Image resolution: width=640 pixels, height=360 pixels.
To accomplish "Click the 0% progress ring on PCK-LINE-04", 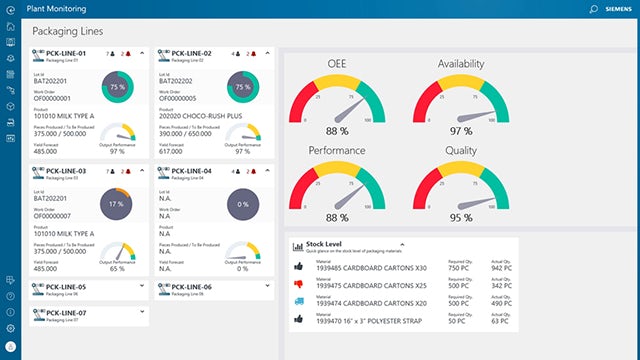I will (x=243, y=204).
